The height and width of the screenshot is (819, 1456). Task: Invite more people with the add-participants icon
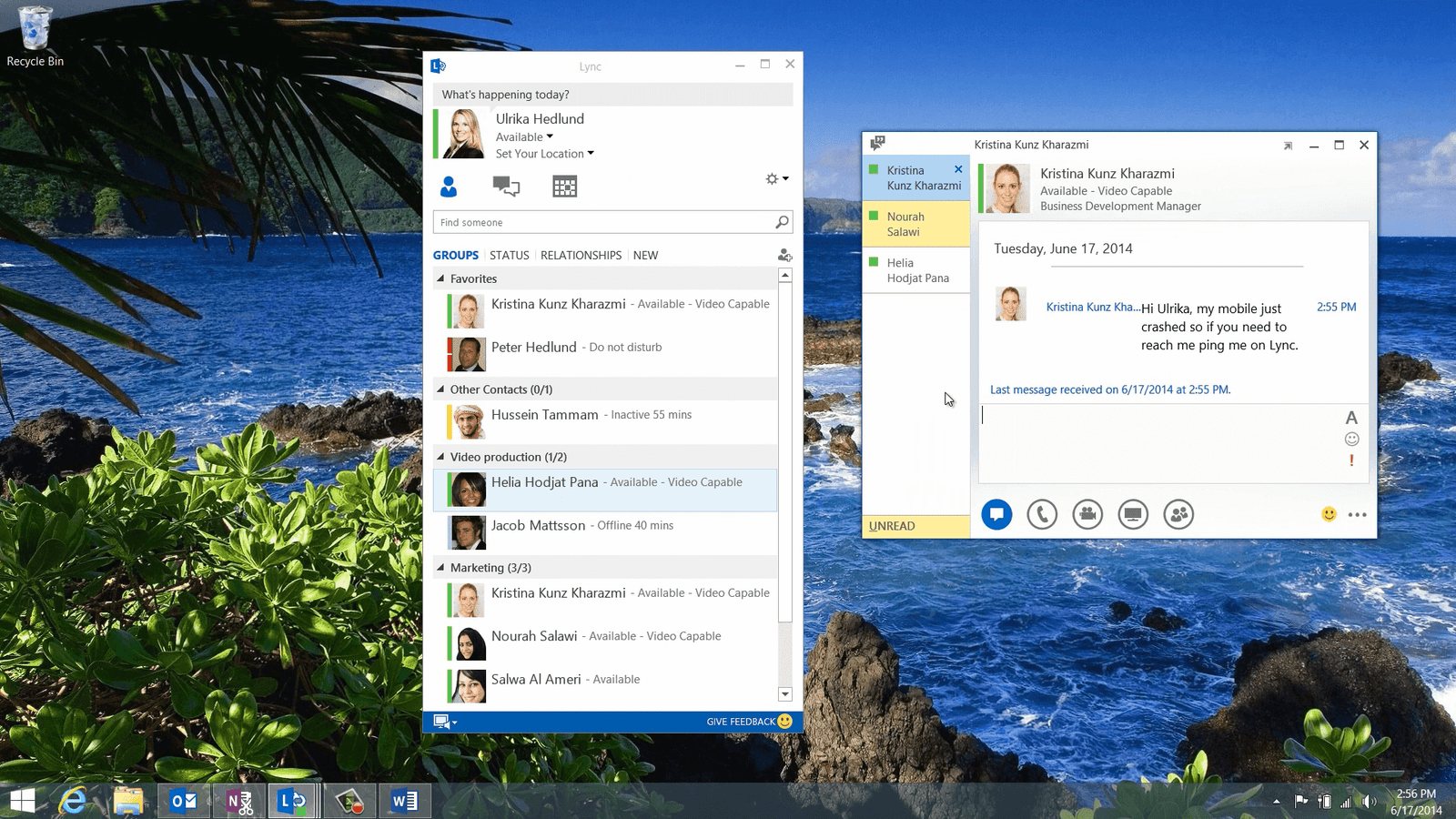[1178, 514]
